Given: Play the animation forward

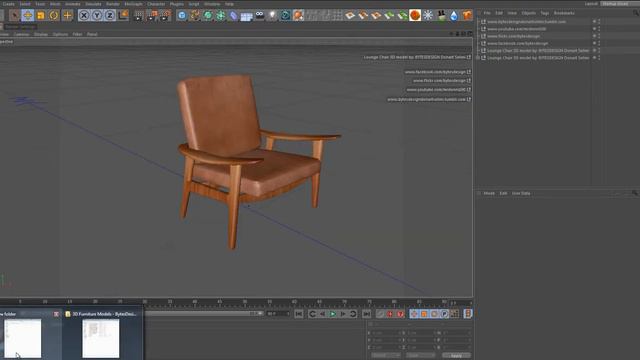Looking at the screenshot, I should [x=333, y=313].
